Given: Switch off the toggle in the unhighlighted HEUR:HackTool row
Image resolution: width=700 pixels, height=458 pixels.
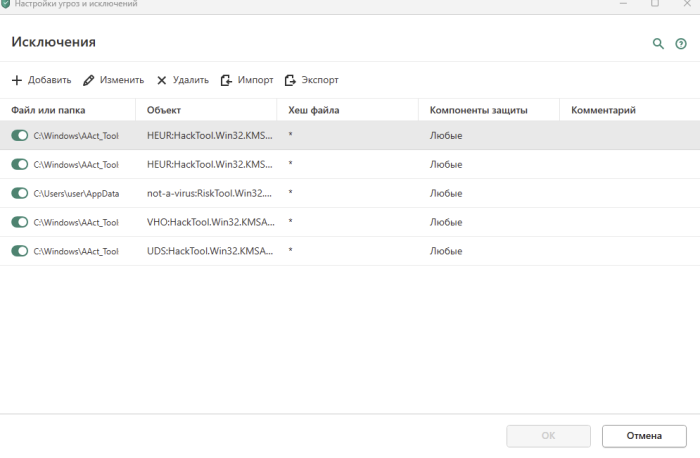Looking at the screenshot, I should pyautogui.click(x=20, y=164).
